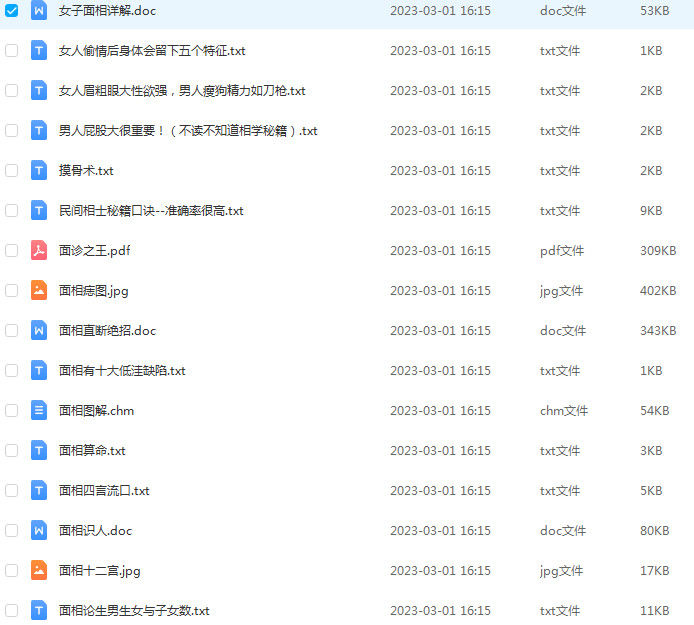Click the Word icon of 女子面相详解.doc
The width and height of the screenshot is (694, 625).
[x=39, y=10]
